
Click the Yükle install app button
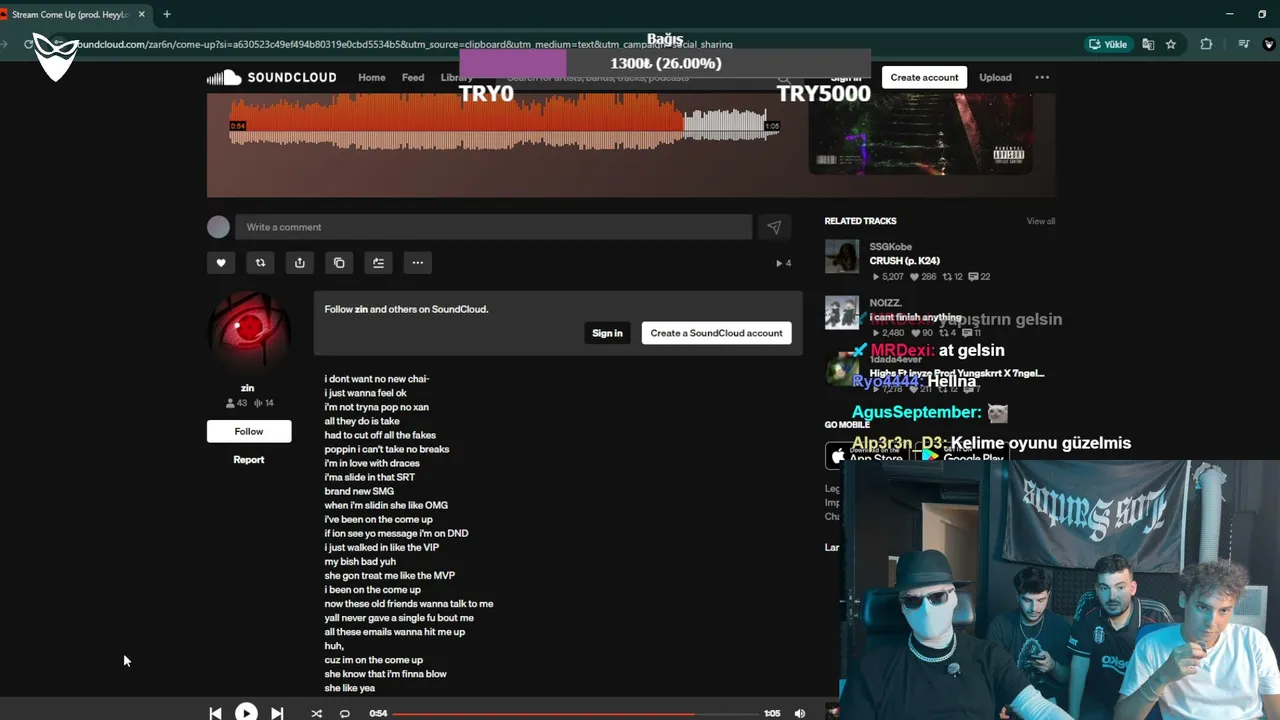(1108, 44)
